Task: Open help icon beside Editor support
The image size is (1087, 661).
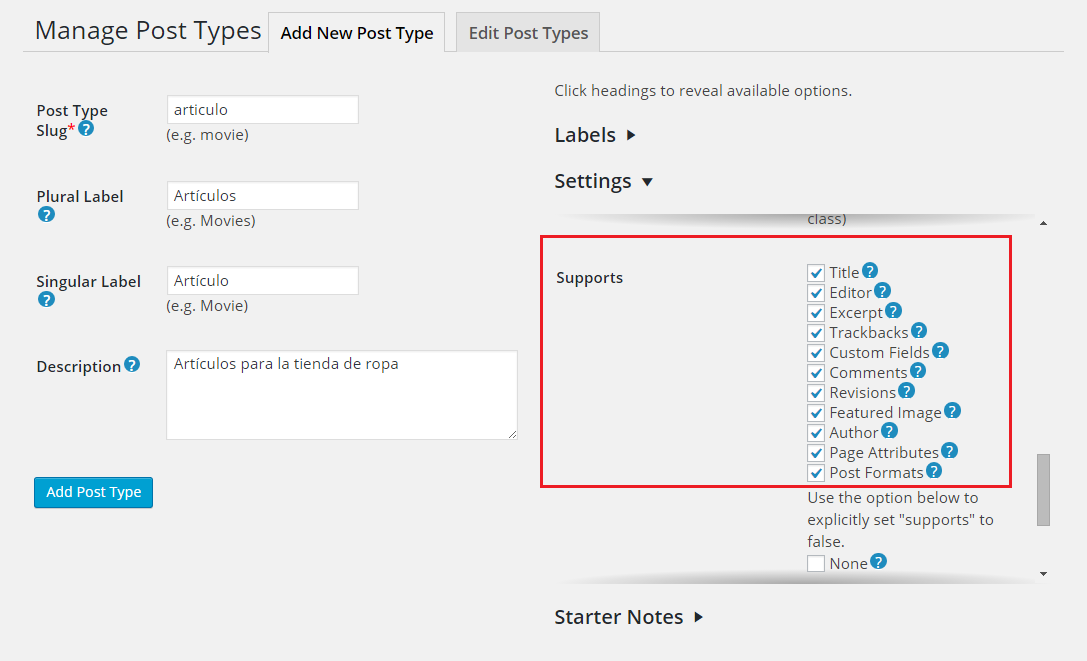Action: [x=882, y=291]
